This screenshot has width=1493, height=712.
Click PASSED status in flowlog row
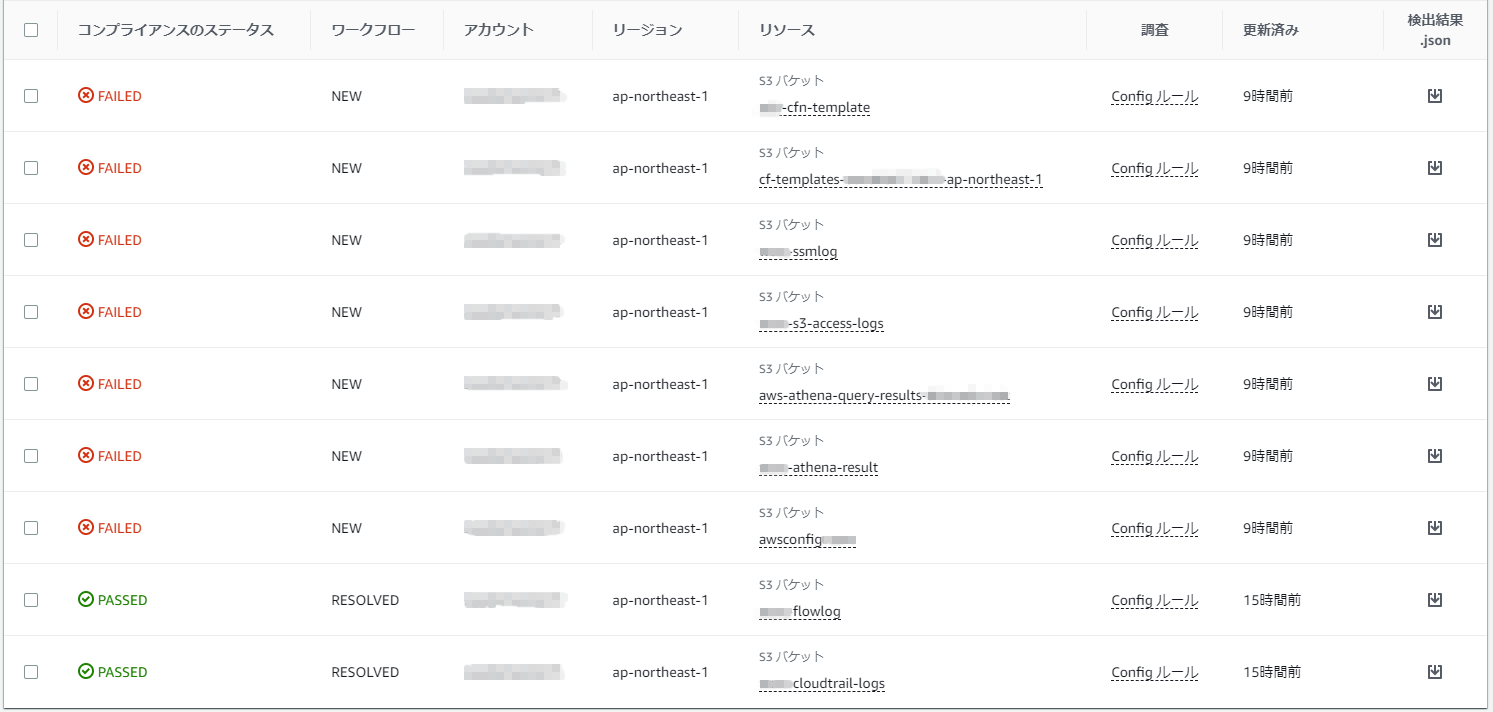[112, 600]
